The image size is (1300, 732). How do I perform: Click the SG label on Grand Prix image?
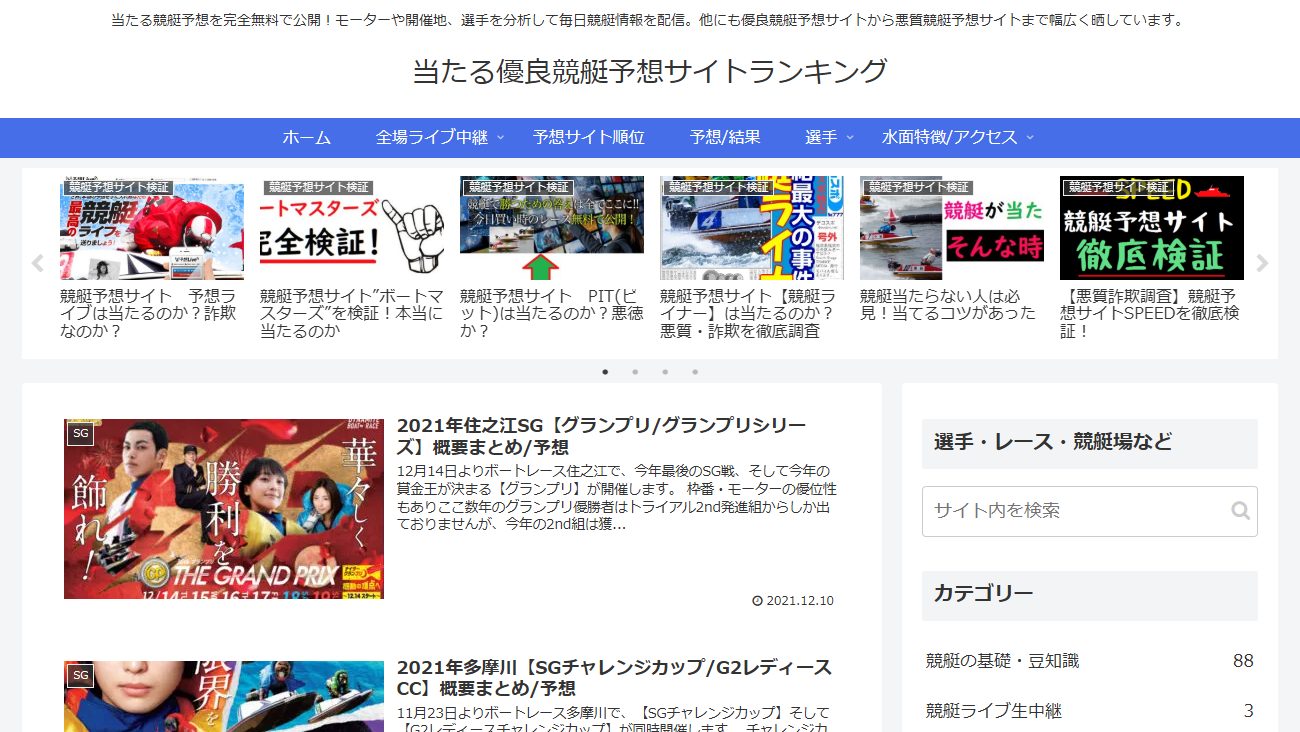pos(81,434)
